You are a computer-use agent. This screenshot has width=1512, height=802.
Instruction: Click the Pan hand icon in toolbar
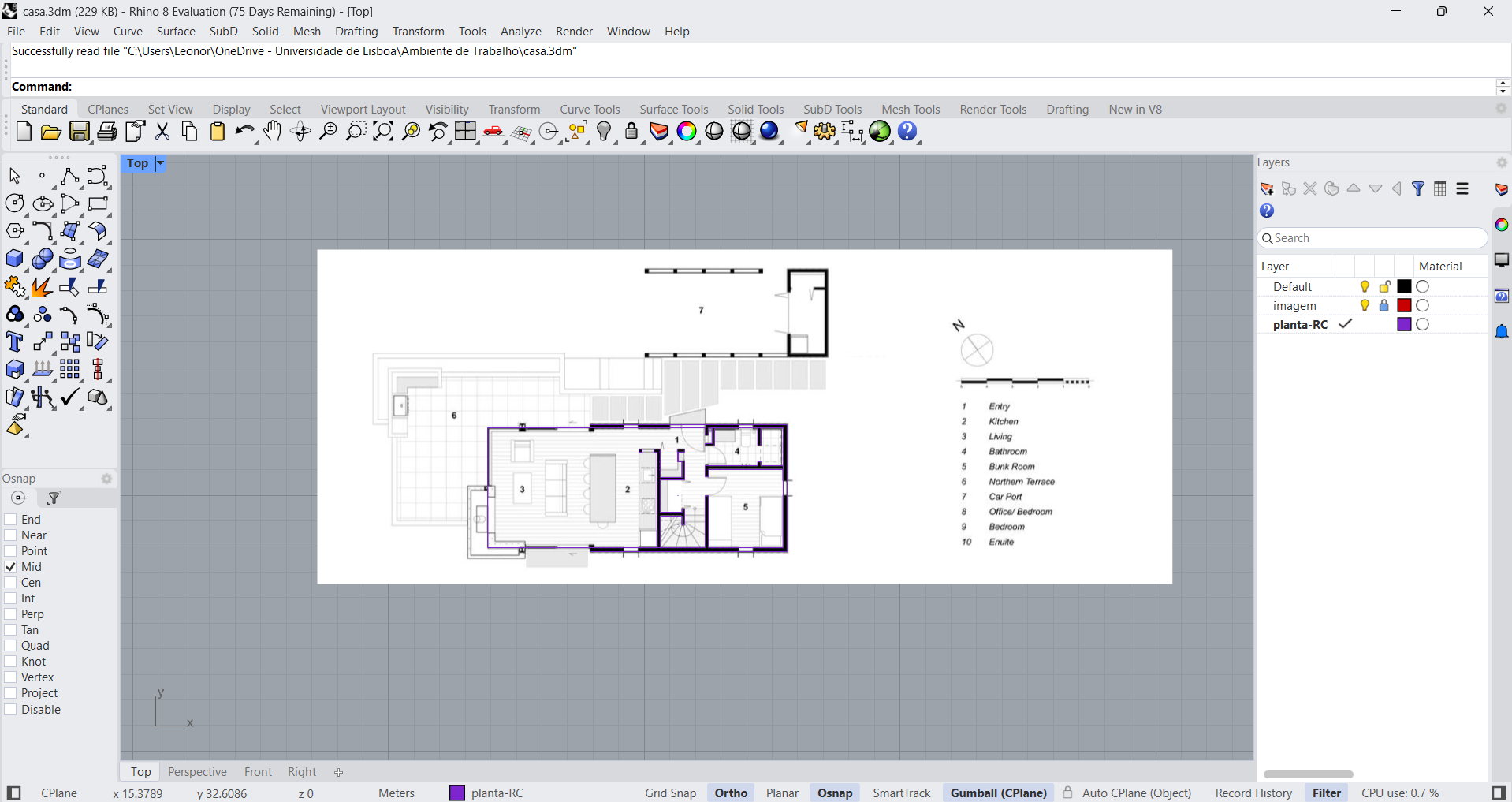point(273,132)
